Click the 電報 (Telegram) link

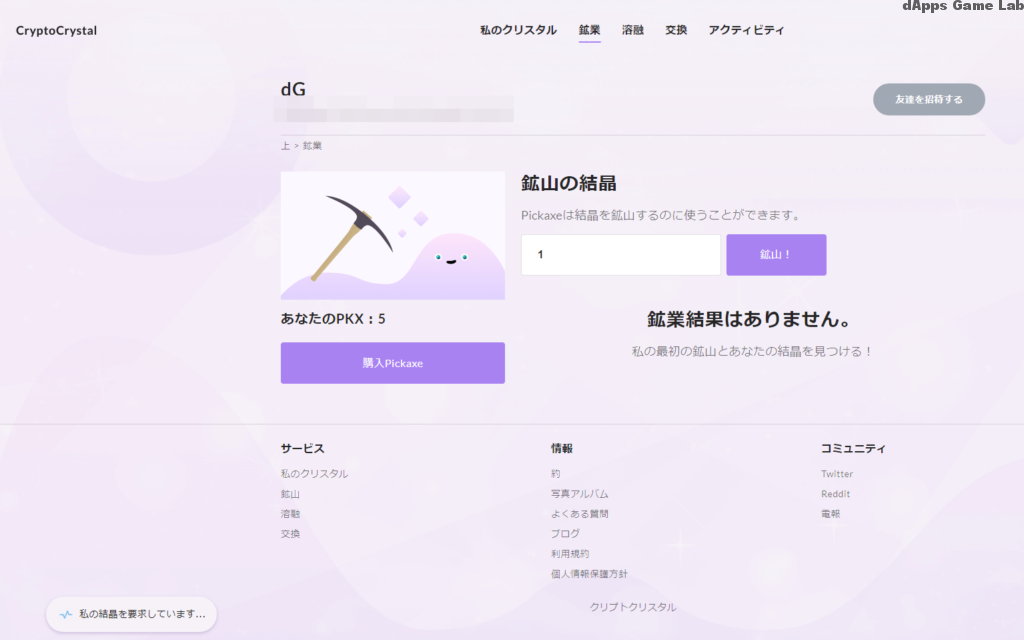point(833,513)
